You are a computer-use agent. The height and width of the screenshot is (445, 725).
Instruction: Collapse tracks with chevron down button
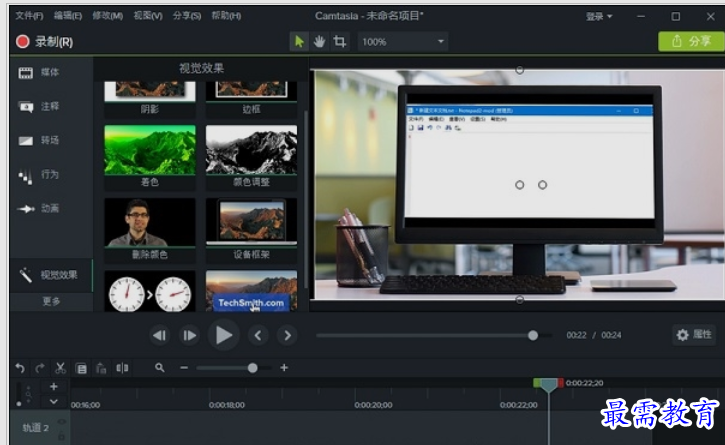click(54, 402)
